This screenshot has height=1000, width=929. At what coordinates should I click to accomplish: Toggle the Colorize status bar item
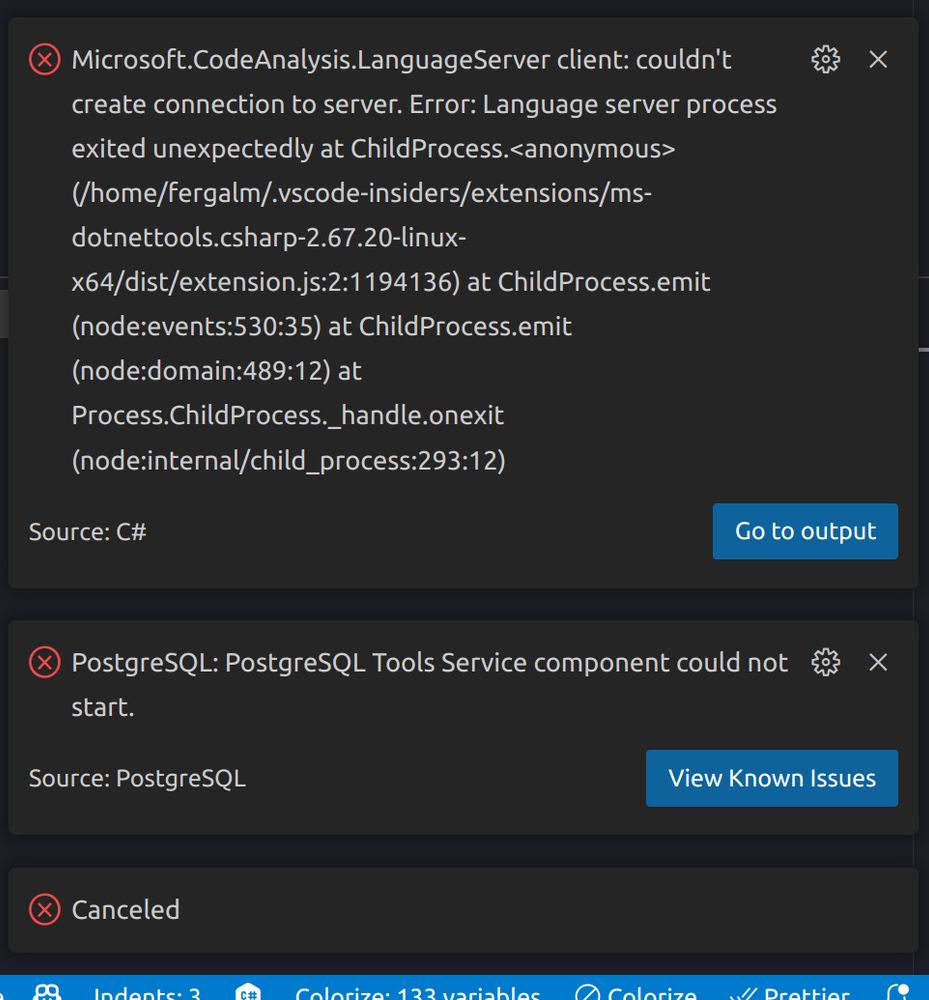click(x=637, y=993)
